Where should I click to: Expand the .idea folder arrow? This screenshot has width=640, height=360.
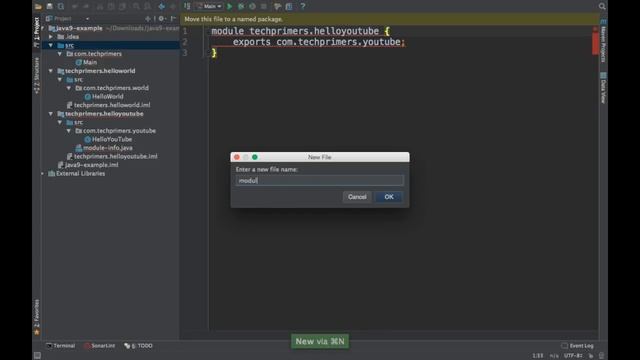[51, 37]
